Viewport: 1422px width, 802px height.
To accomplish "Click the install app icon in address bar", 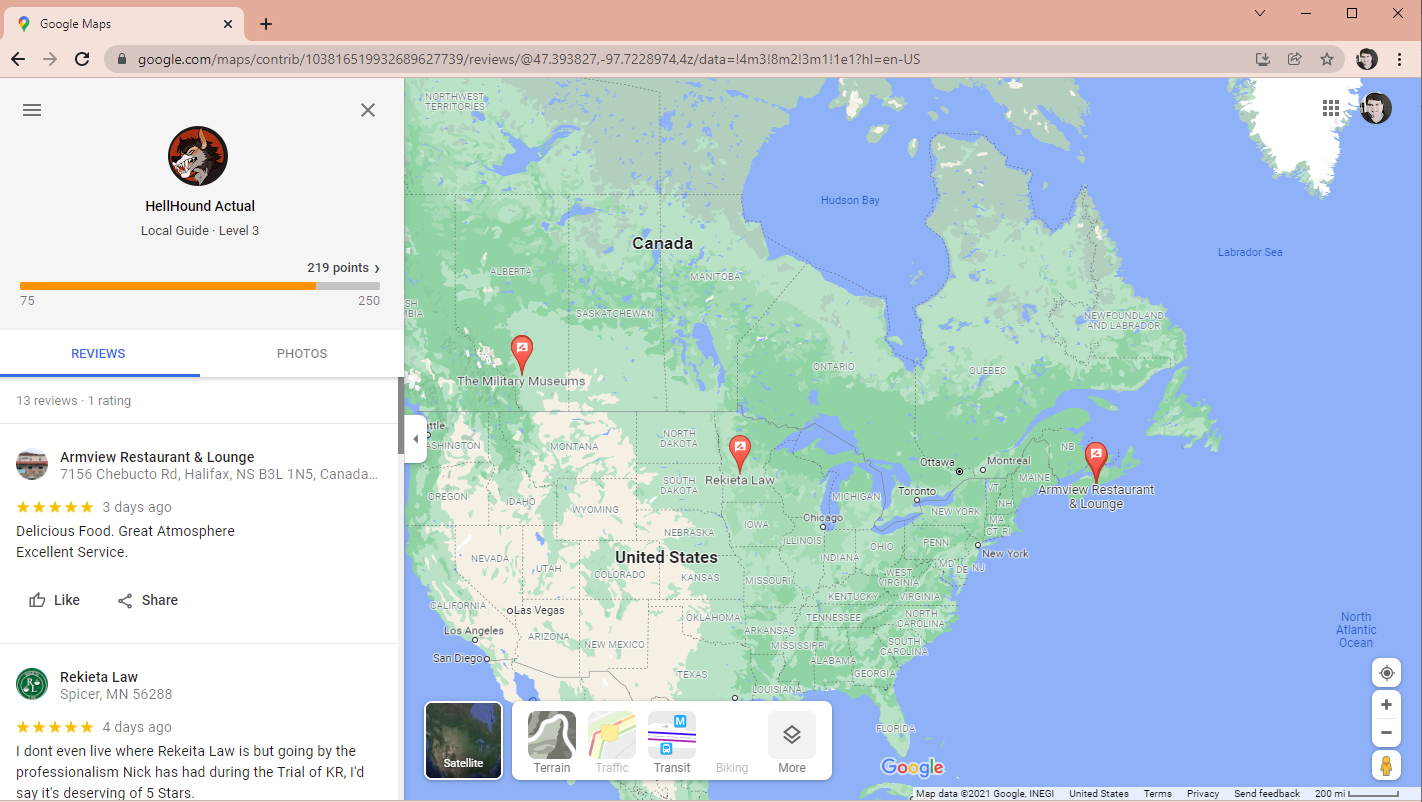I will point(1263,59).
